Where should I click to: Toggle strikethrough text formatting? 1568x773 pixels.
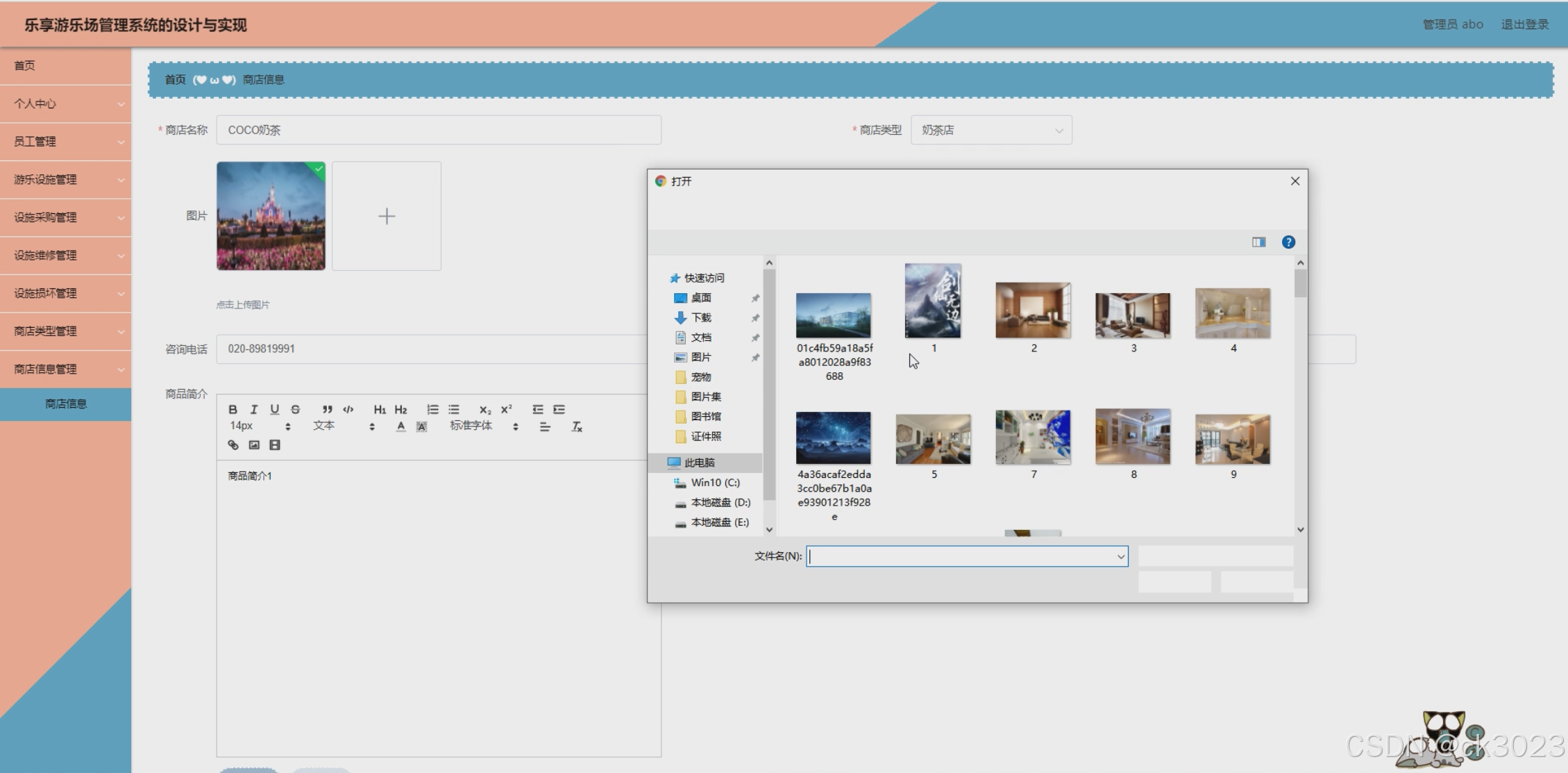[296, 410]
